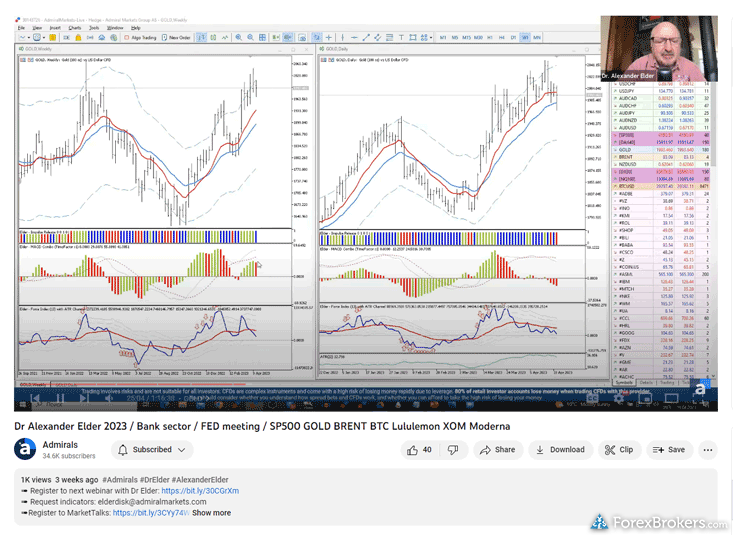The width and height of the screenshot is (733, 535).
Task: Expand description with Show more
Action: [211, 513]
